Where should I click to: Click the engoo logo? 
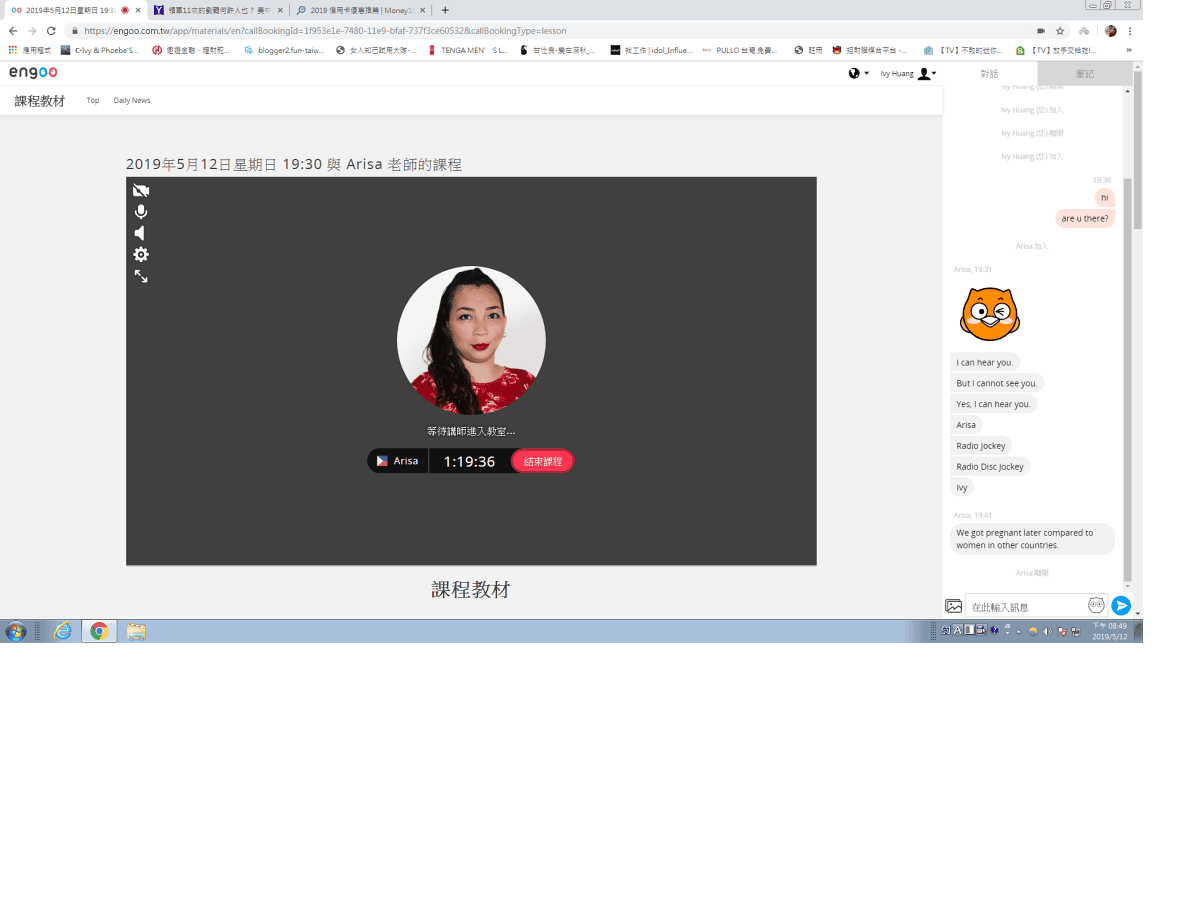pos(33,72)
